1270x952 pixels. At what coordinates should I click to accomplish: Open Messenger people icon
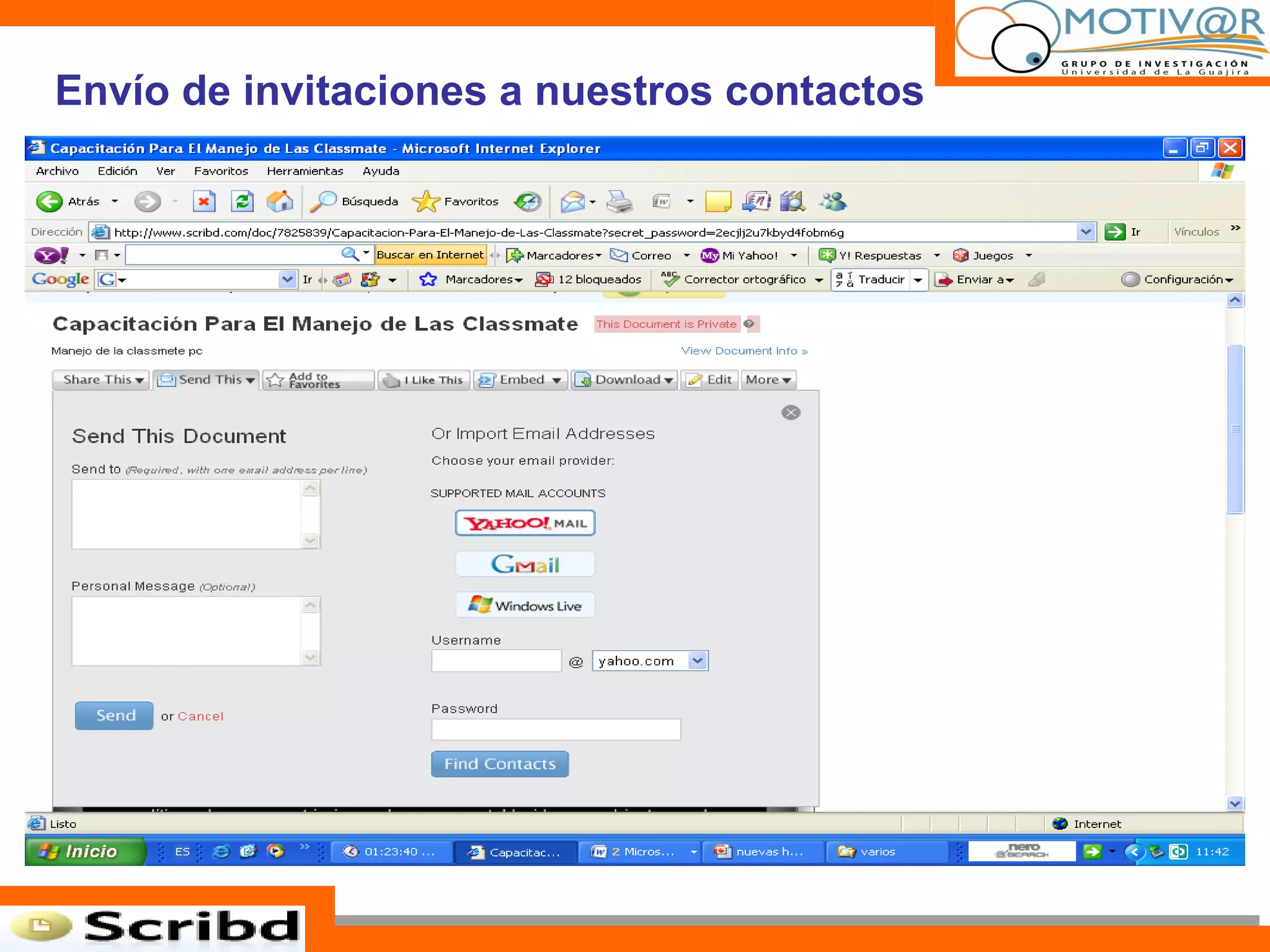(x=833, y=201)
